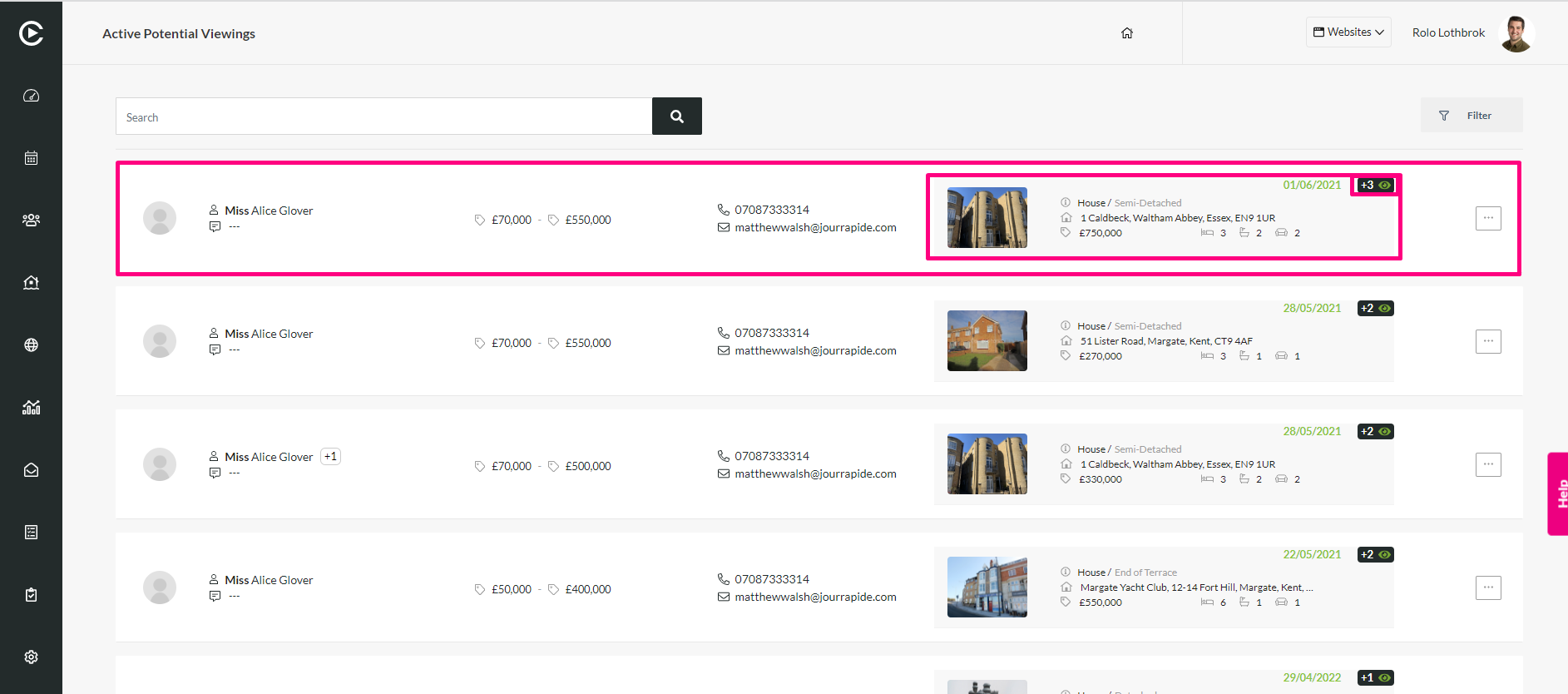Open the three-dot menu for Margate Yacht Club row
Viewport: 1568px width, 694px height.
[x=1488, y=587]
